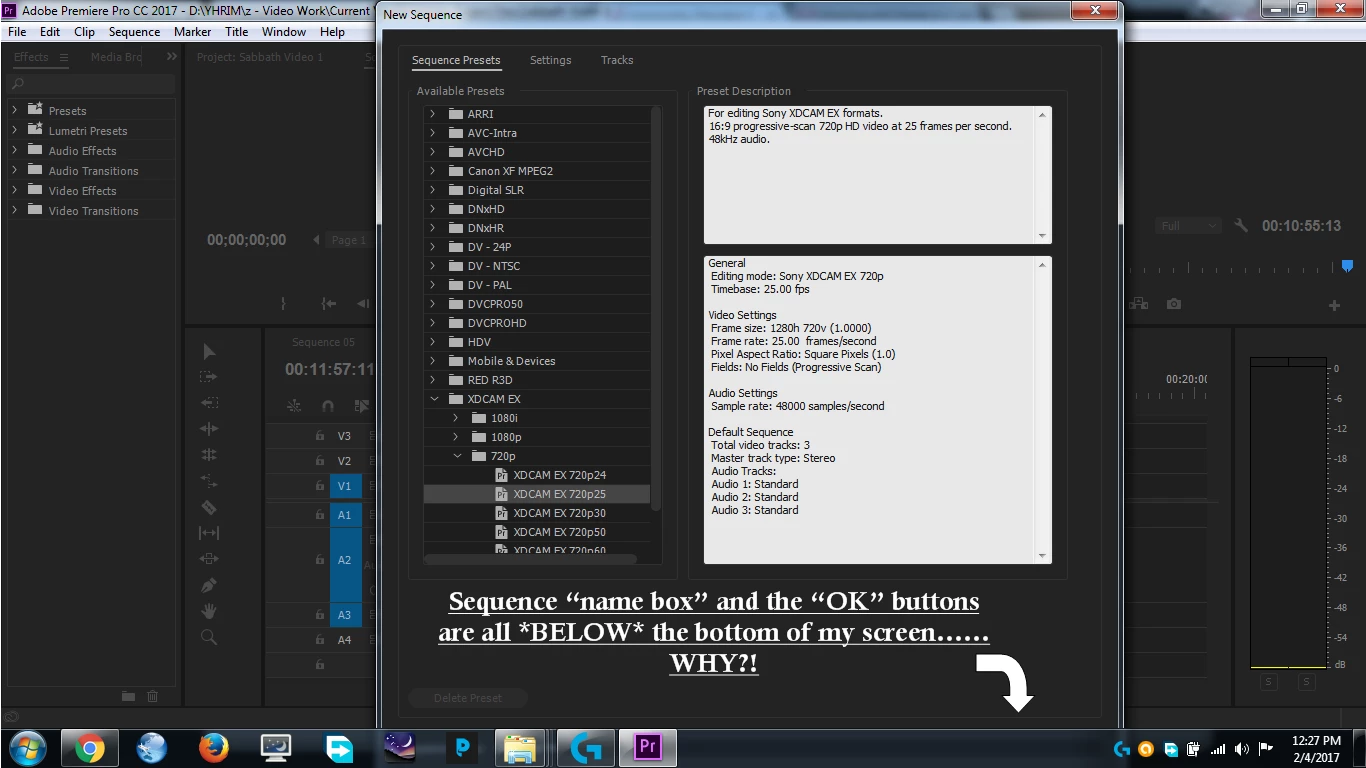Click the trash delete icon in Effects

click(152, 696)
